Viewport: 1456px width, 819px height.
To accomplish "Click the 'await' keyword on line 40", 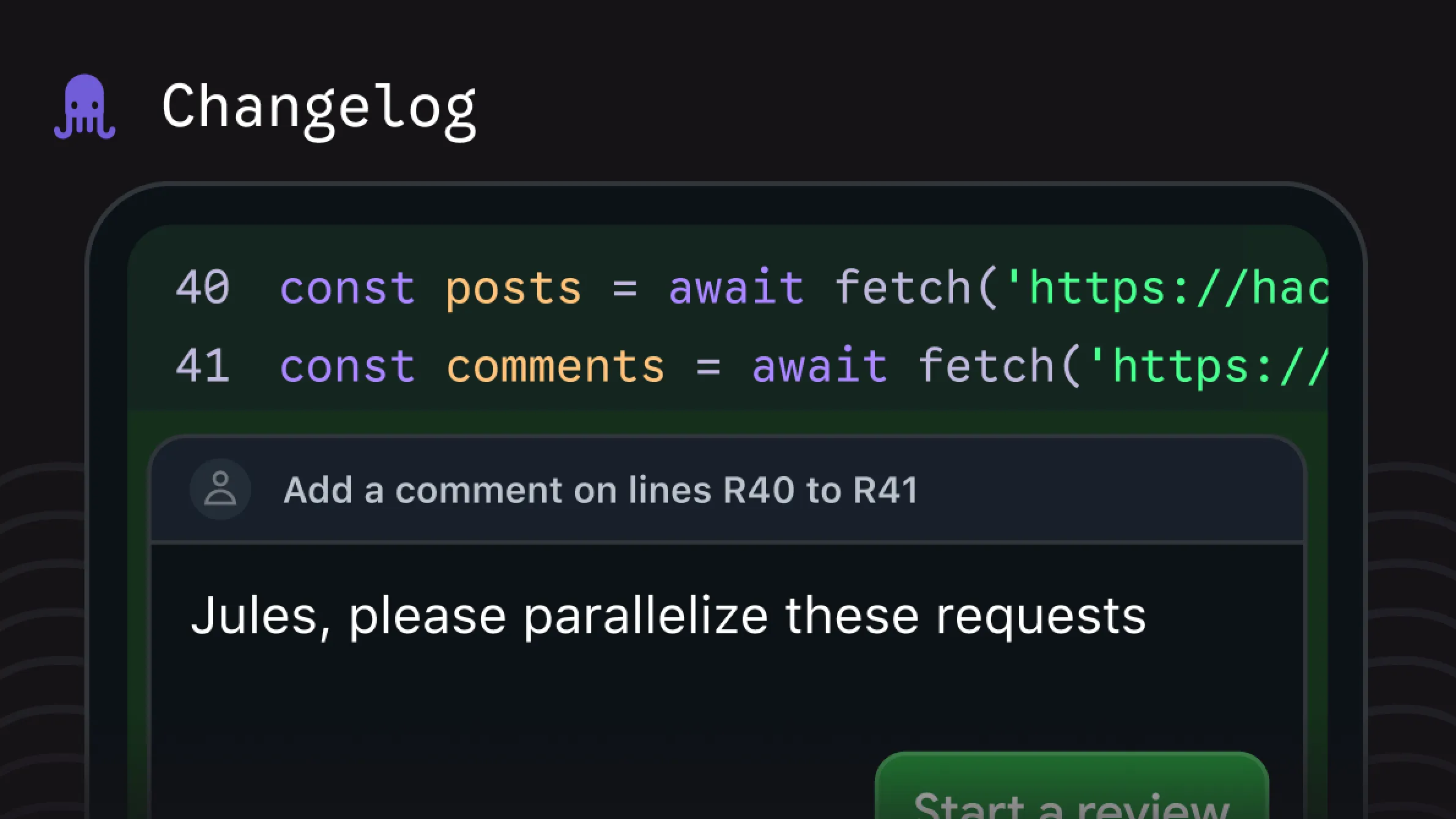I will point(736,288).
